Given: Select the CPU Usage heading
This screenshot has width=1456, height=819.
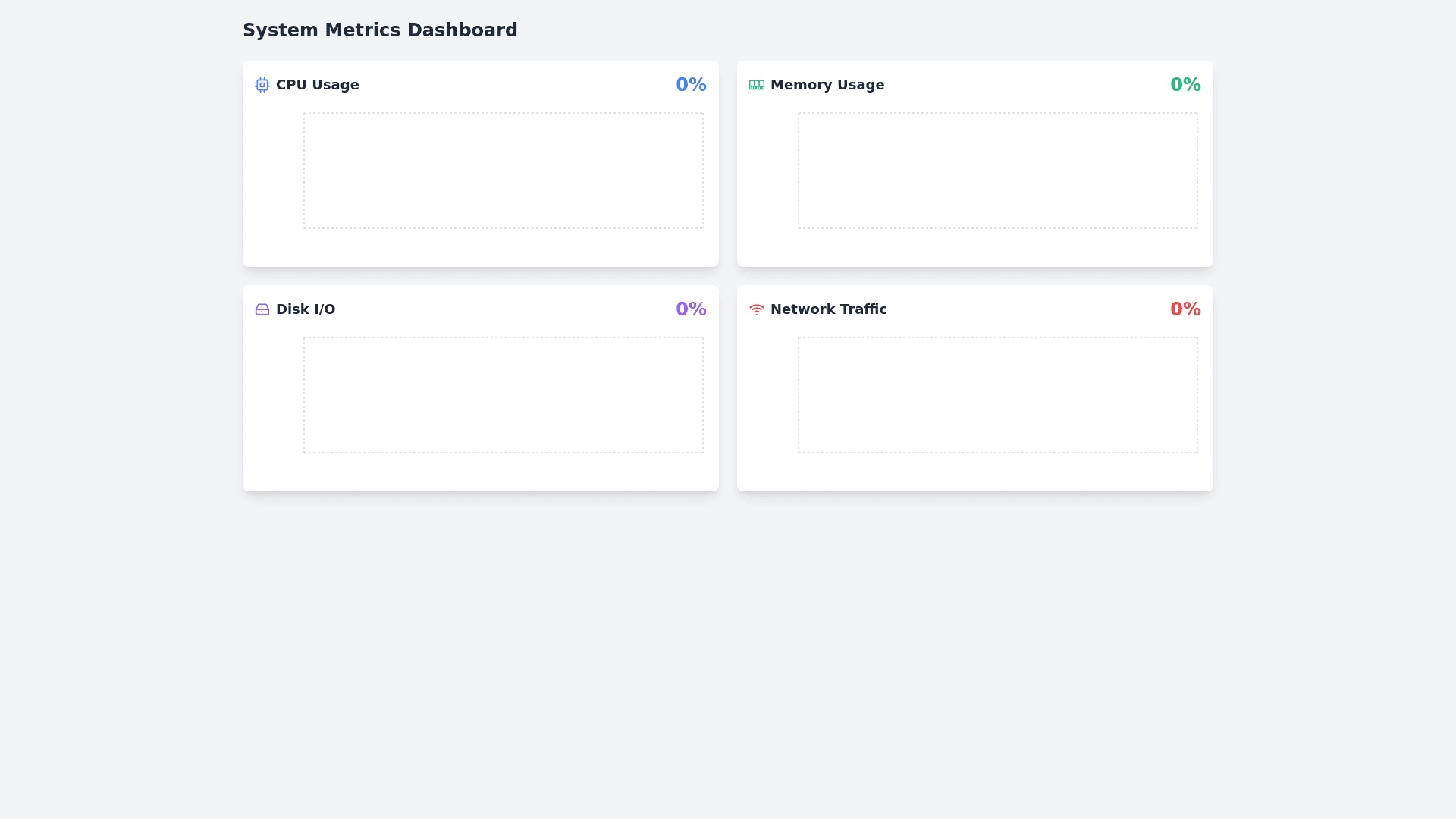Looking at the screenshot, I should point(317,85).
